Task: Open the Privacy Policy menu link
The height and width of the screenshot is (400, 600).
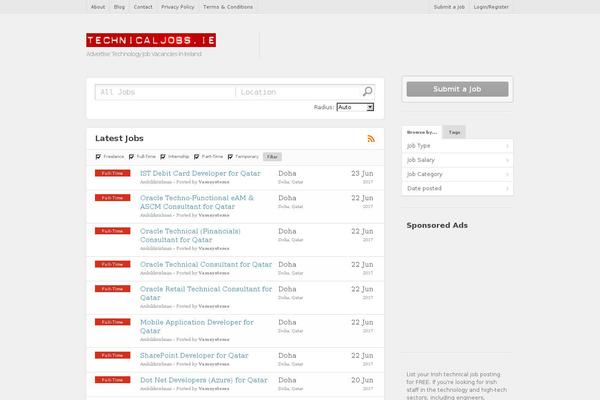Action: tap(178, 7)
